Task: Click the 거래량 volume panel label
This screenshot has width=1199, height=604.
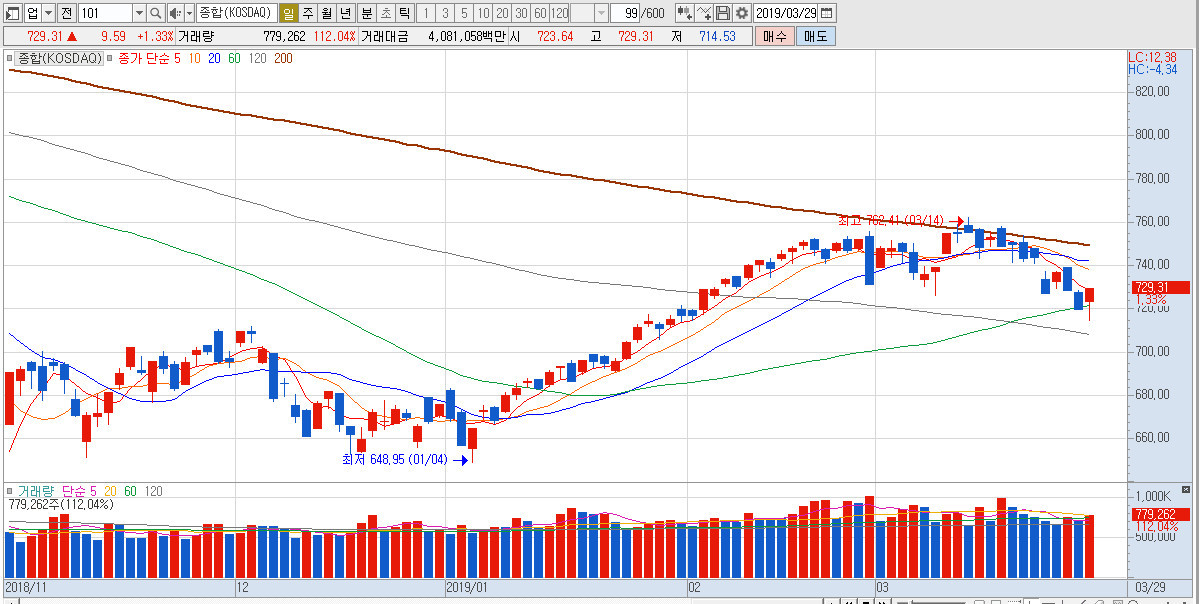Action: click(34, 491)
